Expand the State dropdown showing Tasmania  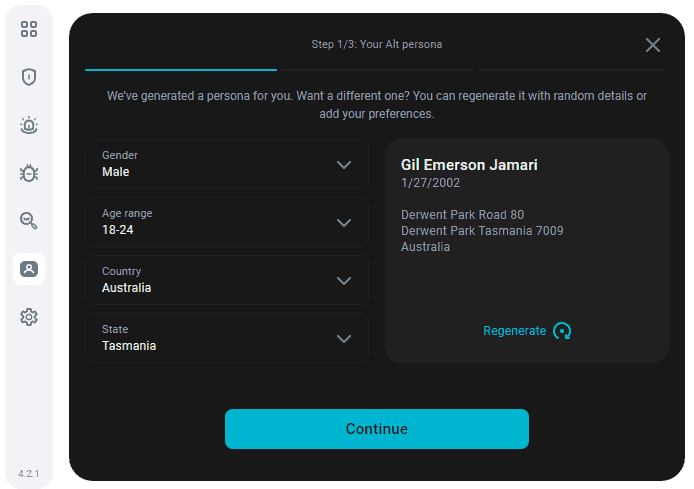[x=227, y=338]
